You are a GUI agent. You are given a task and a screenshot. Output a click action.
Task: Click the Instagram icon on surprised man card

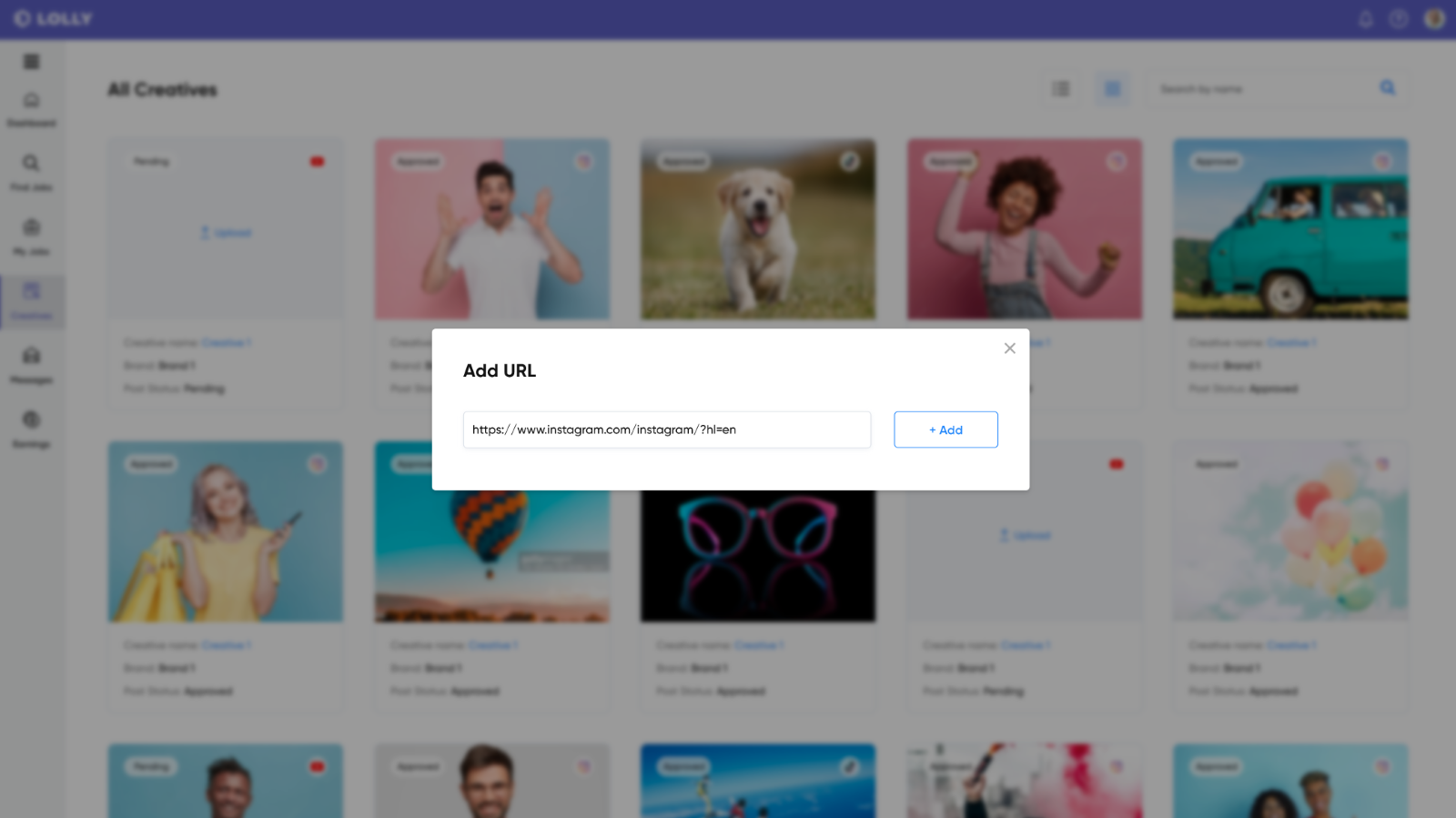pos(584,161)
